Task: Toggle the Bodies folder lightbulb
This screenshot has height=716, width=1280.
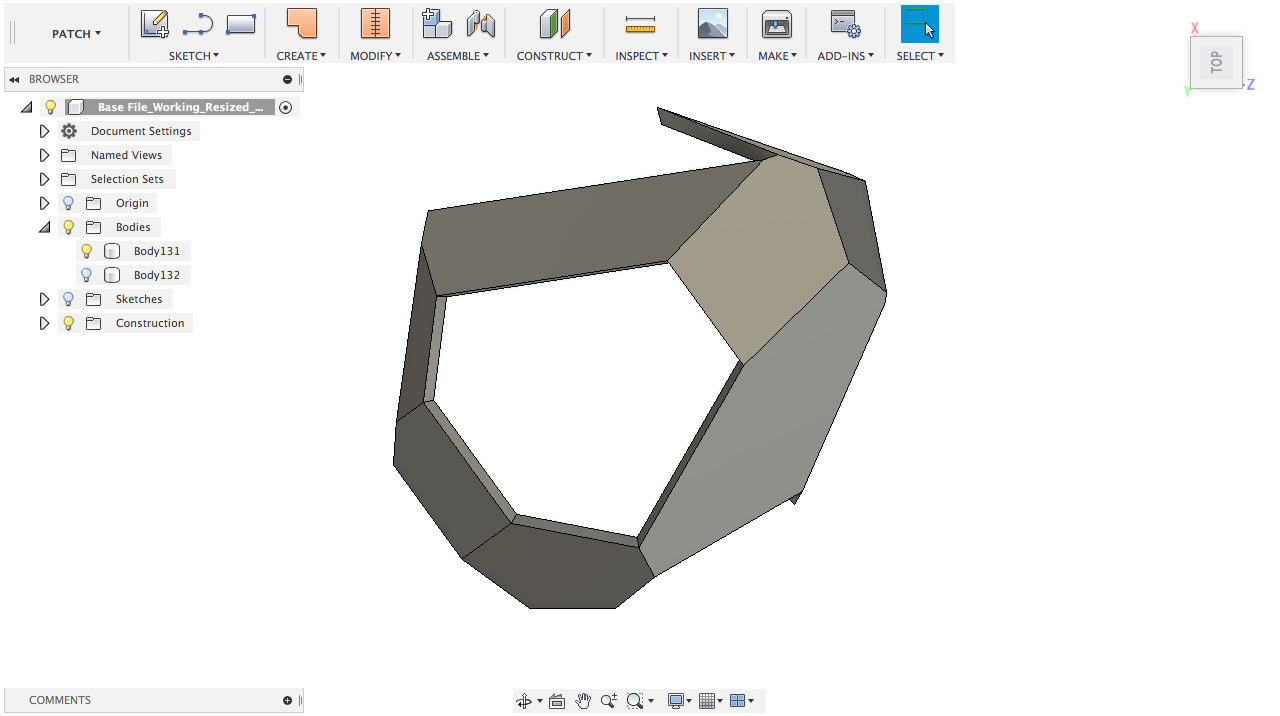Action: click(x=69, y=227)
